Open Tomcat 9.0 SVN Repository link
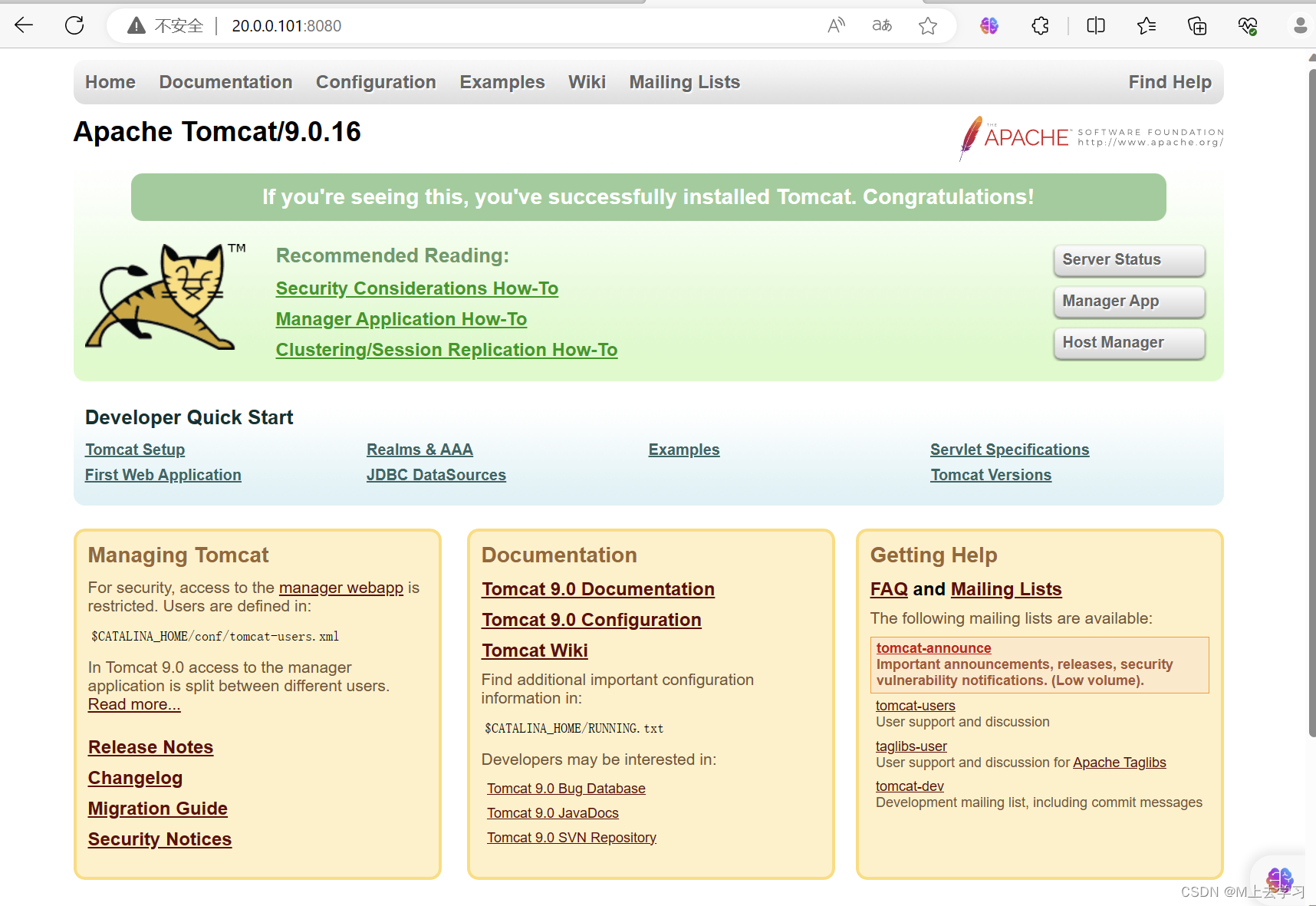Viewport: 1316px width, 906px height. point(571,838)
